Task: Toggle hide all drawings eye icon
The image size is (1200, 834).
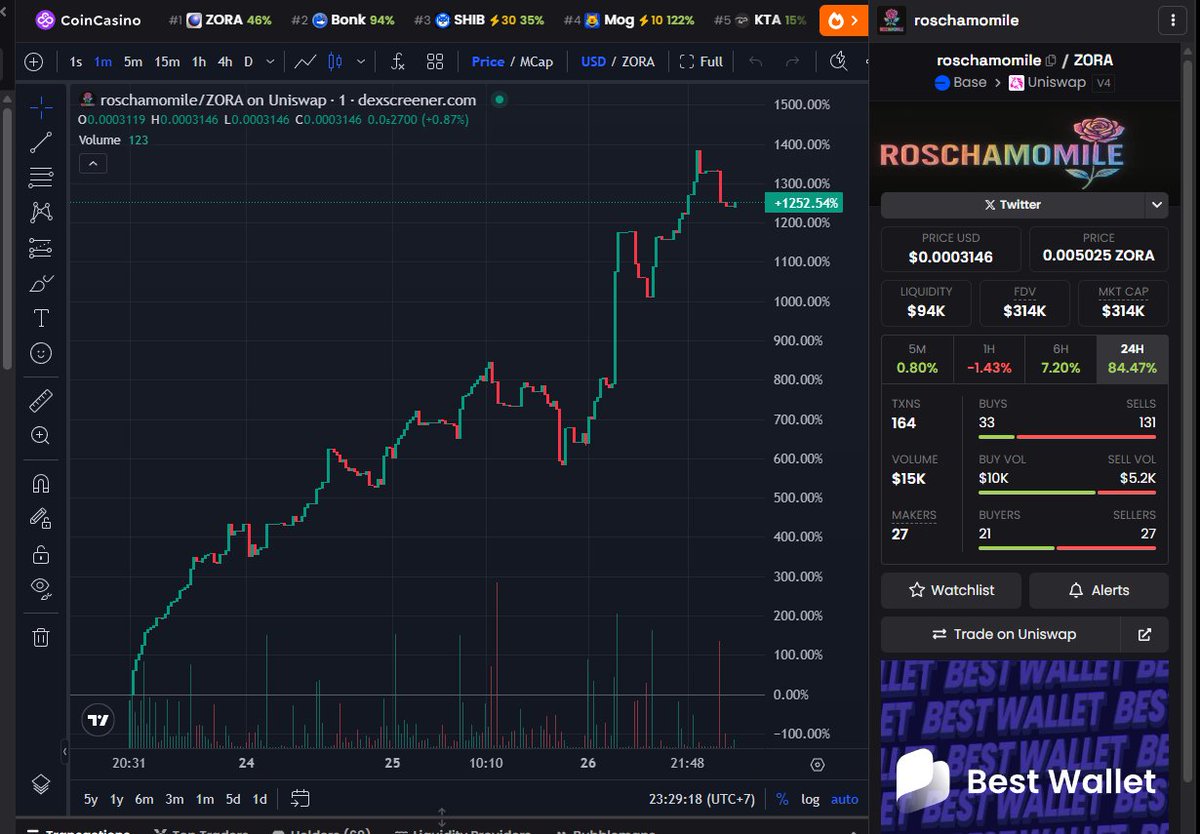Action: 41,588
